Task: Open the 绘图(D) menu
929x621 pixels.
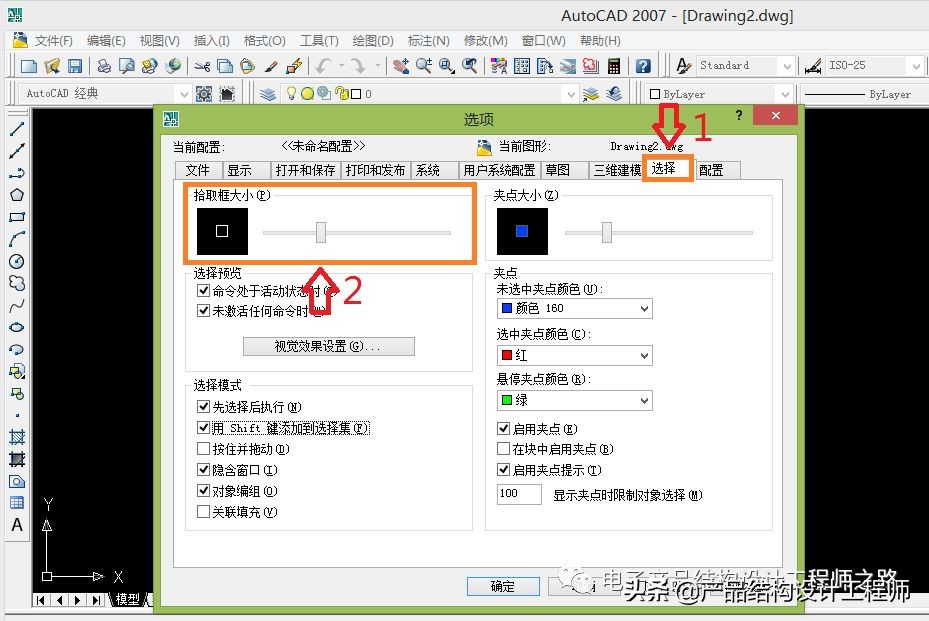Action: coord(373,41)
